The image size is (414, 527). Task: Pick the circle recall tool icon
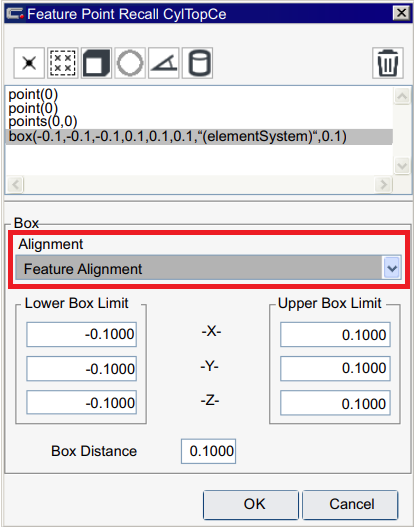tap(130, 63)
